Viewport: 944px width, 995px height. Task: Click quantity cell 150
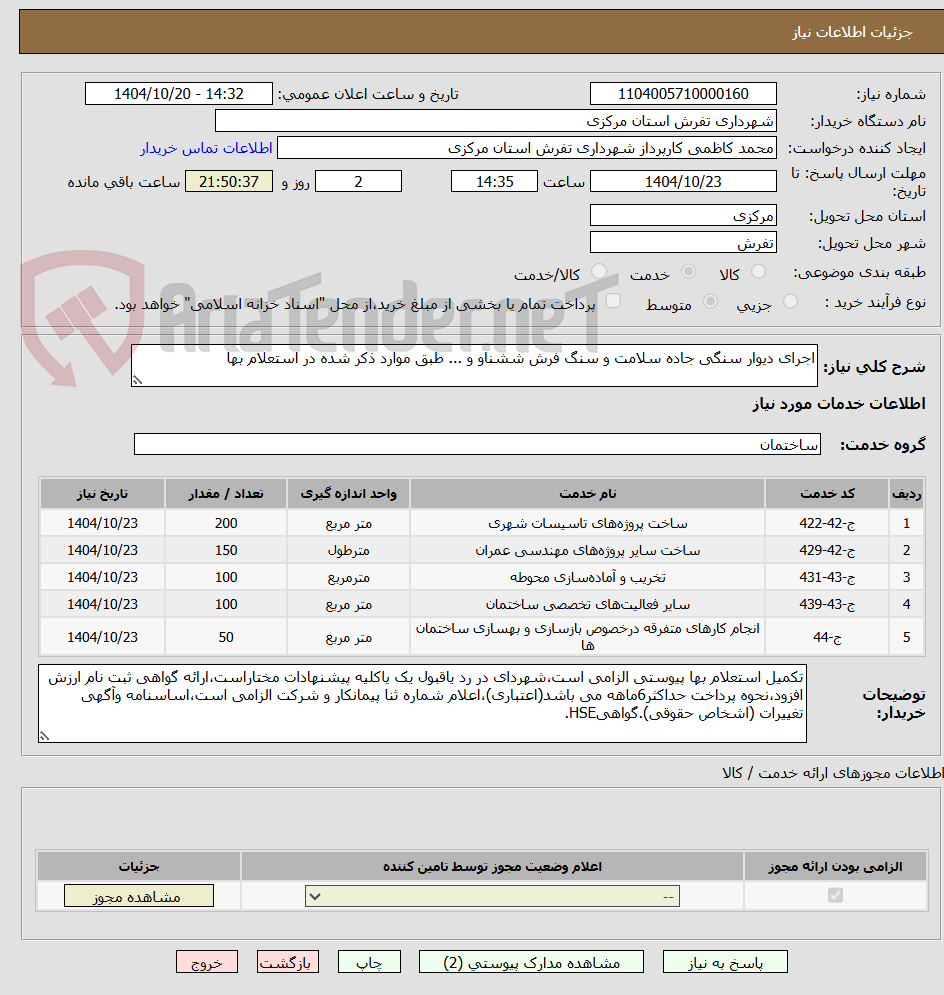click(x=226, y=550)
